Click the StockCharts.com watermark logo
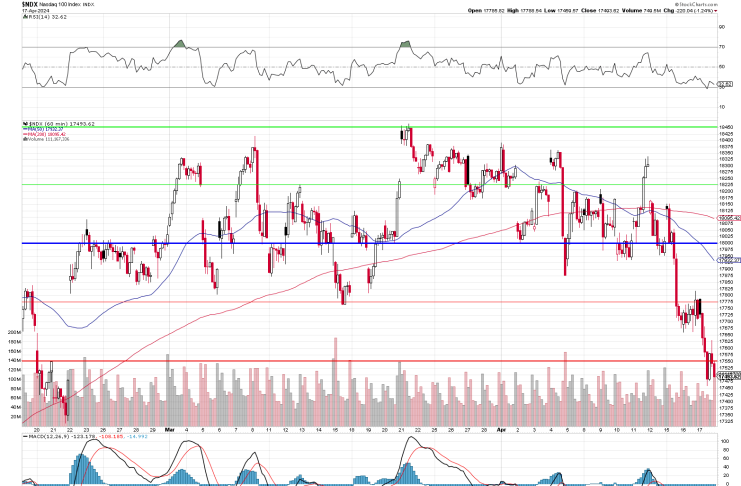The height and width of the screenshot is (486, 741). [x=713, y=4]
